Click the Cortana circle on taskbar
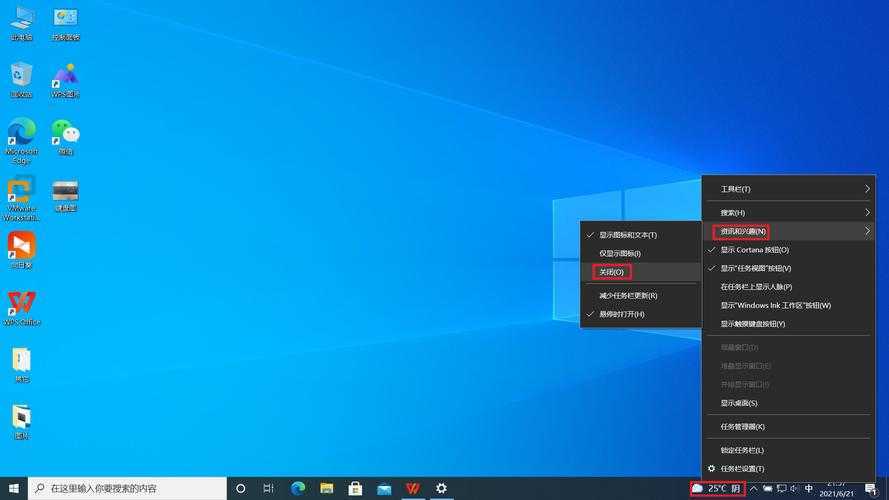 240,488
